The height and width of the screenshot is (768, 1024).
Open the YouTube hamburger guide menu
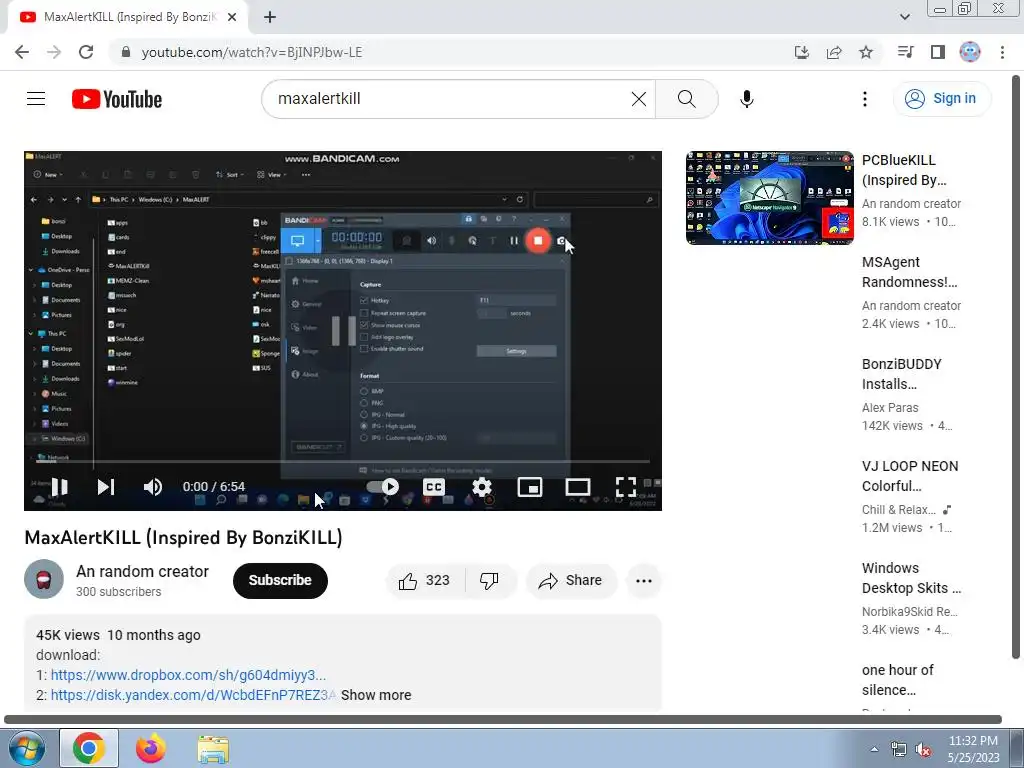tap(36, 99)
